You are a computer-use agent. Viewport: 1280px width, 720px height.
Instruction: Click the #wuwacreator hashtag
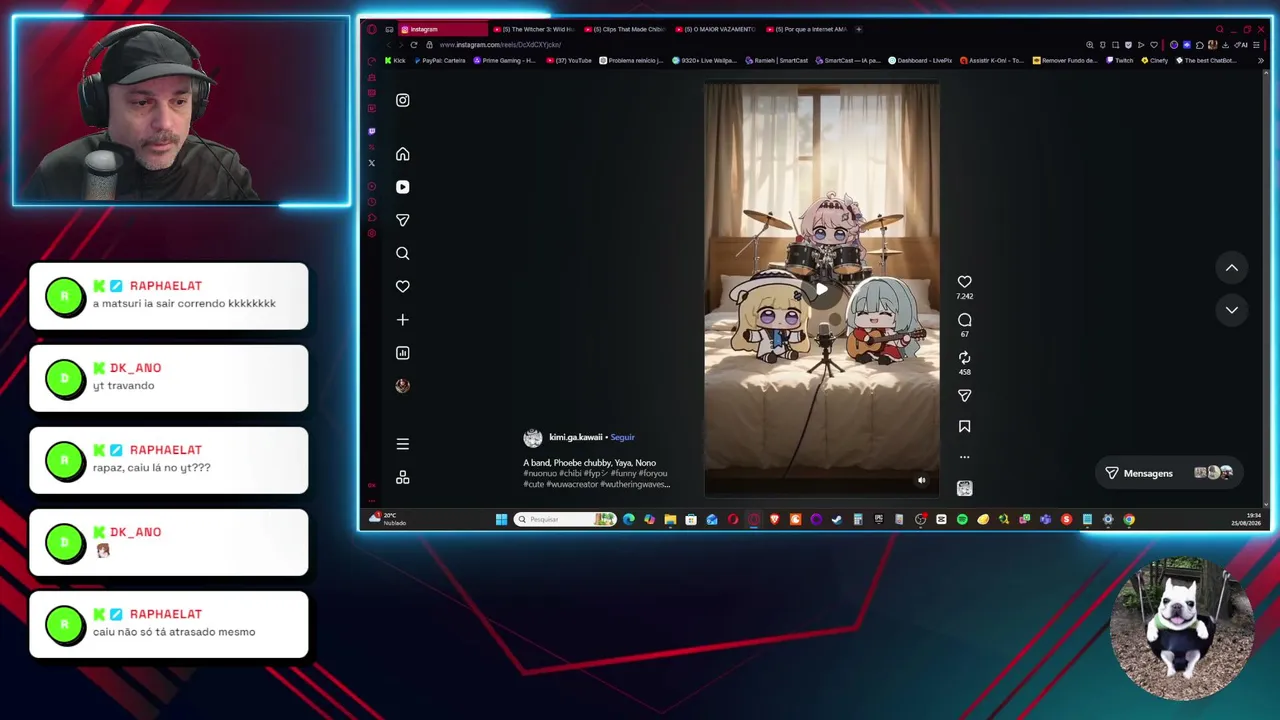572,484
